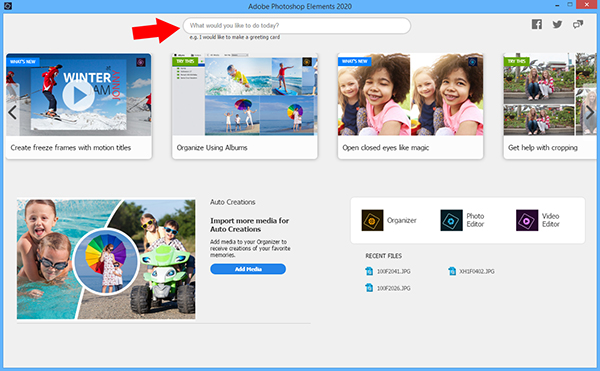The height and width of the screenshot is (371, 600).
Task: Click Photo Editor badge icon on closed eyes card
Action: 473,62
